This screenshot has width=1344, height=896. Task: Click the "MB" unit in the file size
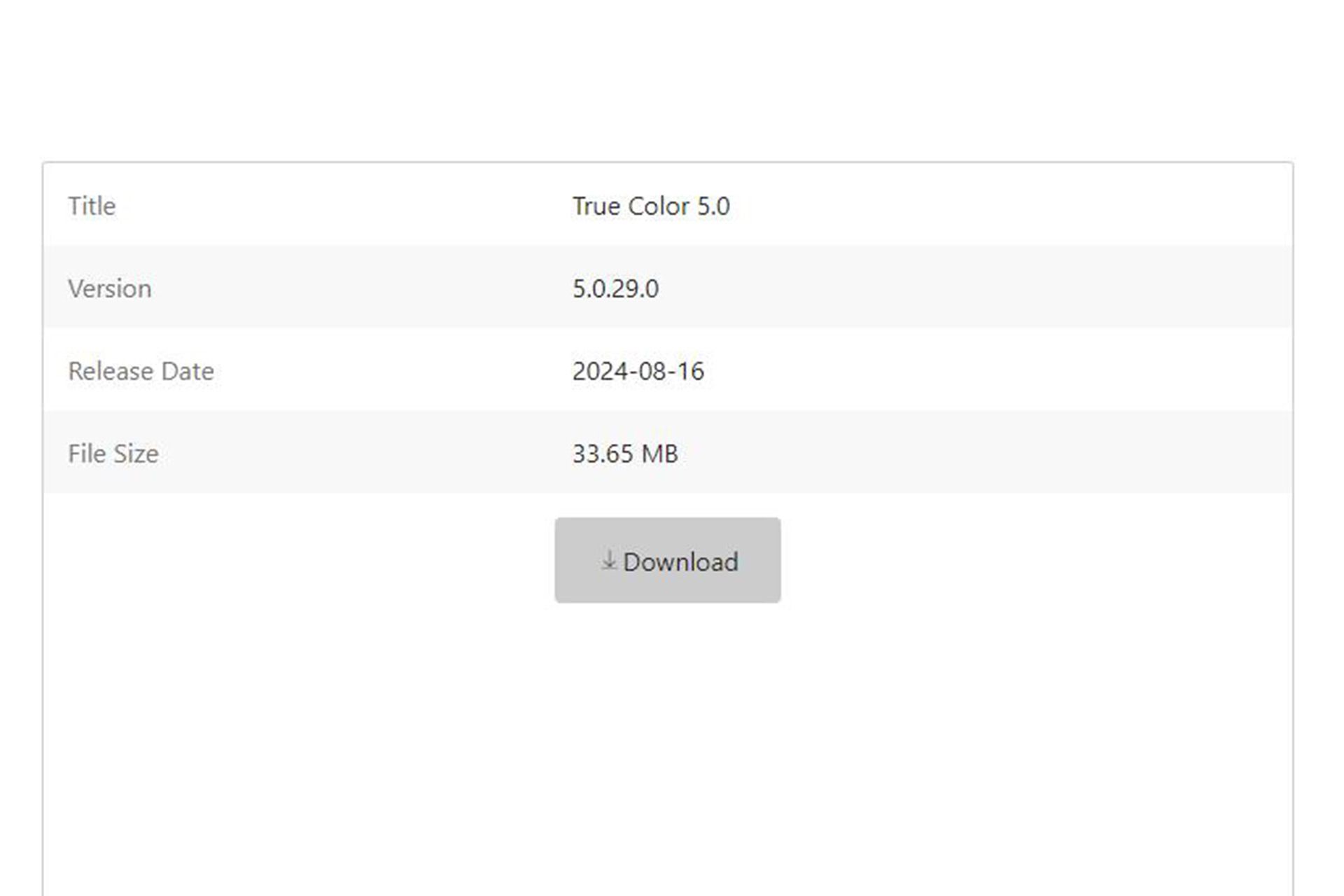point(659,454)
